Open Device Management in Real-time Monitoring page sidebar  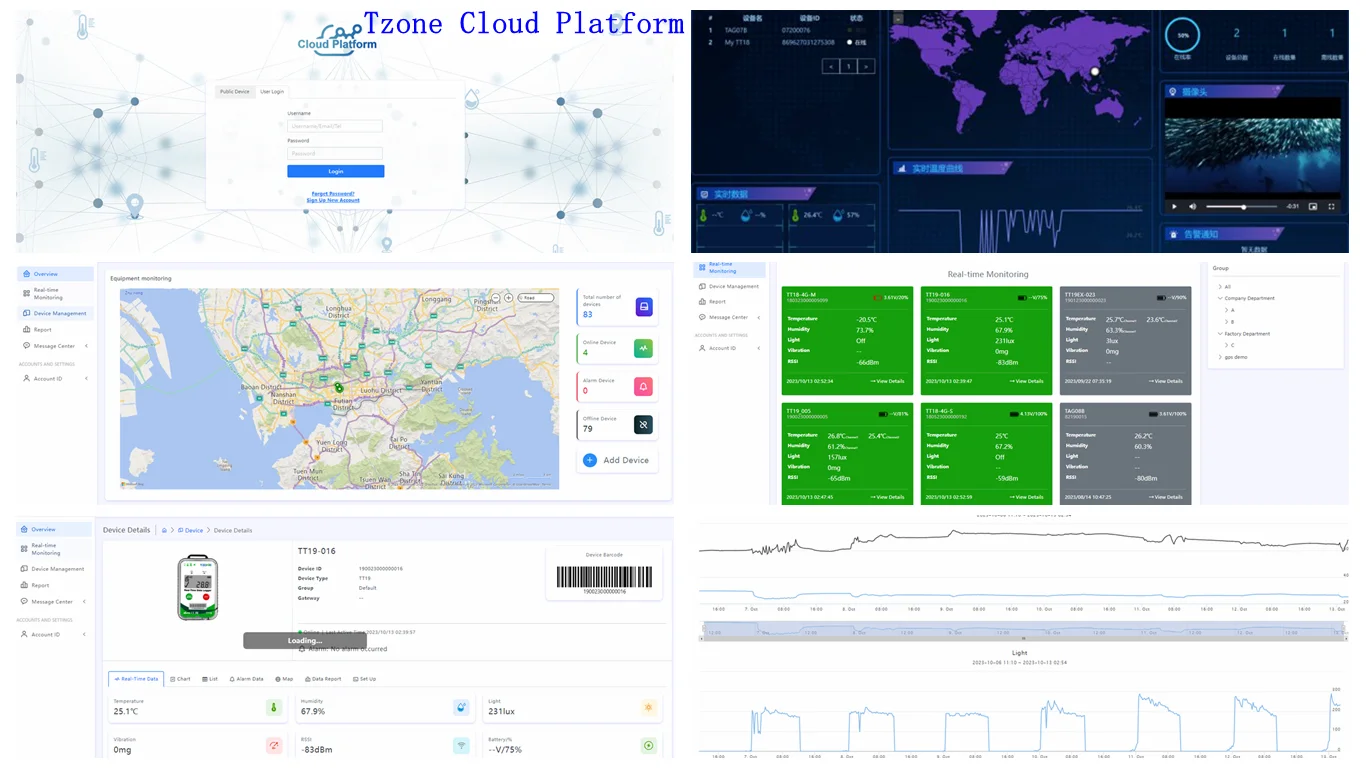729,287
